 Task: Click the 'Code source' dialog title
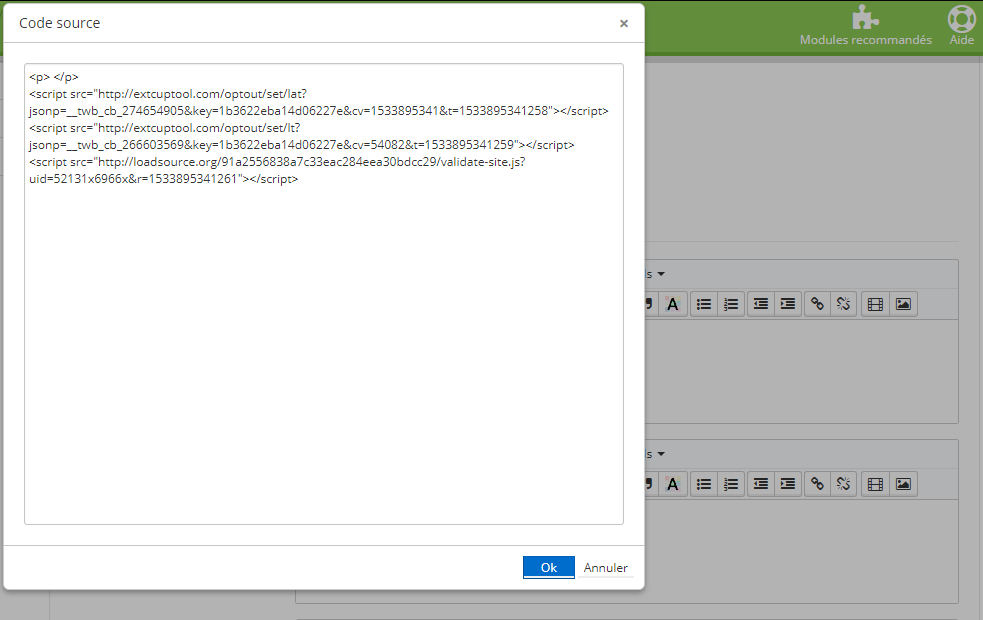click(60, 23)
